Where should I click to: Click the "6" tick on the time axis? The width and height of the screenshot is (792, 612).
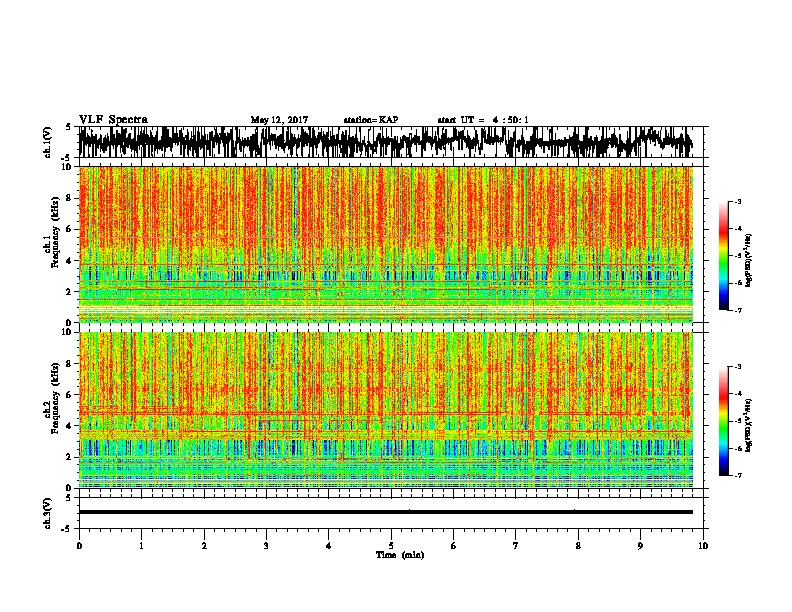click(x=454, y=546)
